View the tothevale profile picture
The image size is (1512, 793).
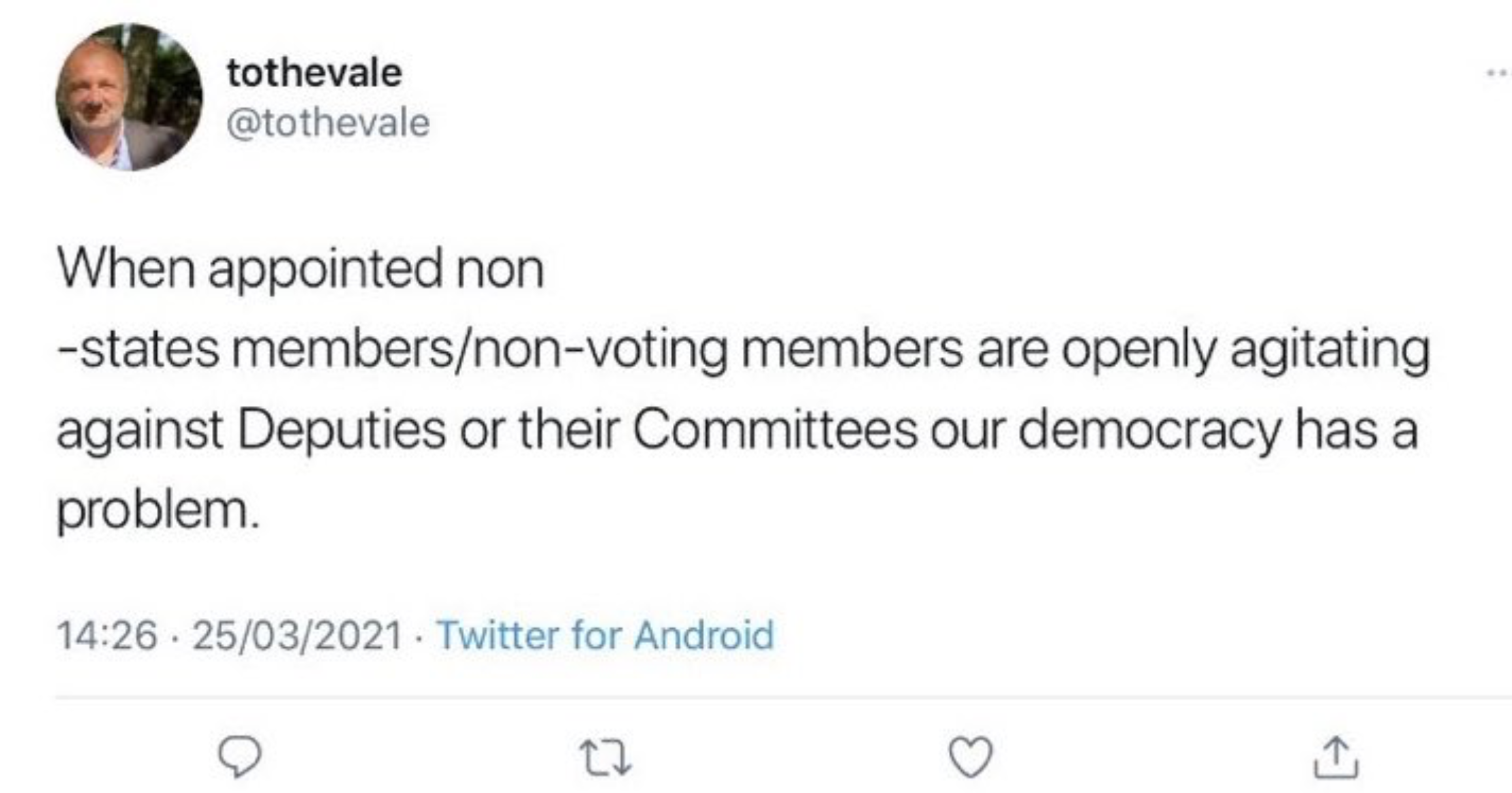[129, 97]
